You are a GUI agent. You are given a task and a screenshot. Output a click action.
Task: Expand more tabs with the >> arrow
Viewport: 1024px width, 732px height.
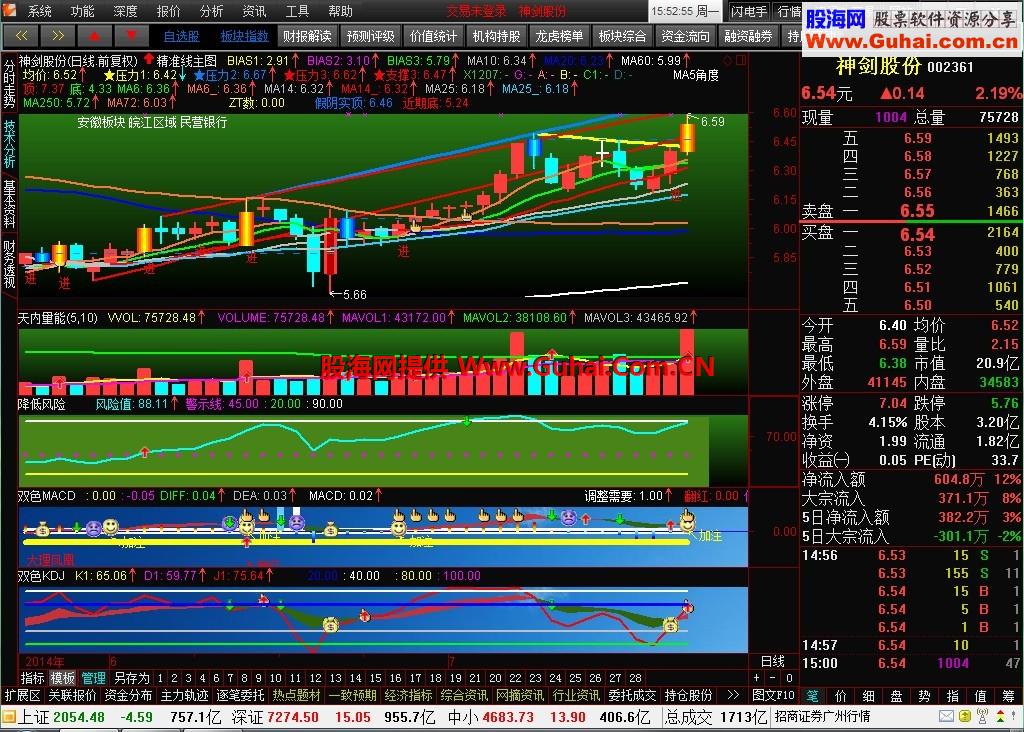click(x=733, y=695)
